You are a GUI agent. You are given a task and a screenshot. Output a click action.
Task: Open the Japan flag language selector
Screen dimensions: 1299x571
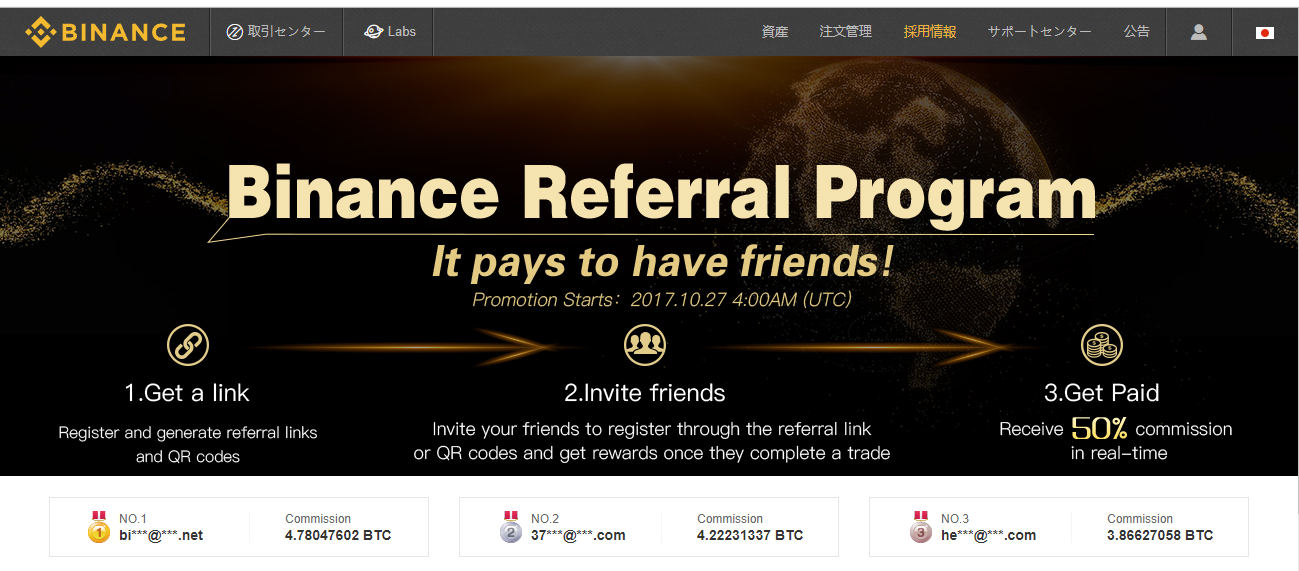1264,32
